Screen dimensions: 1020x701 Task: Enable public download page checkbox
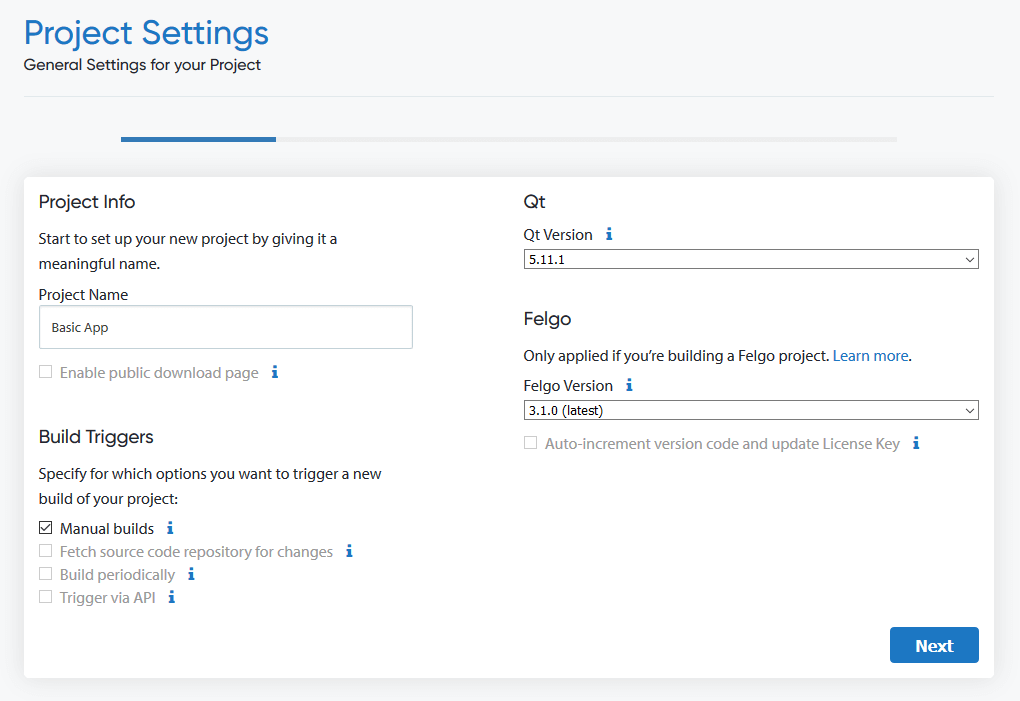click(46, 371)
